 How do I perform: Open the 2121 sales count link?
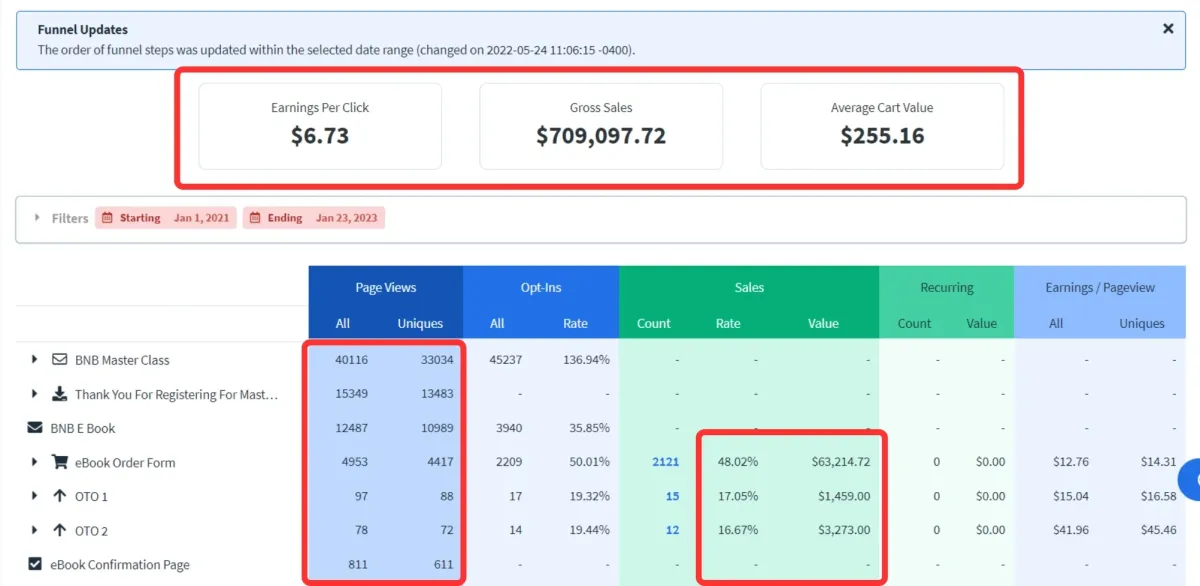(x=665, y=462)
